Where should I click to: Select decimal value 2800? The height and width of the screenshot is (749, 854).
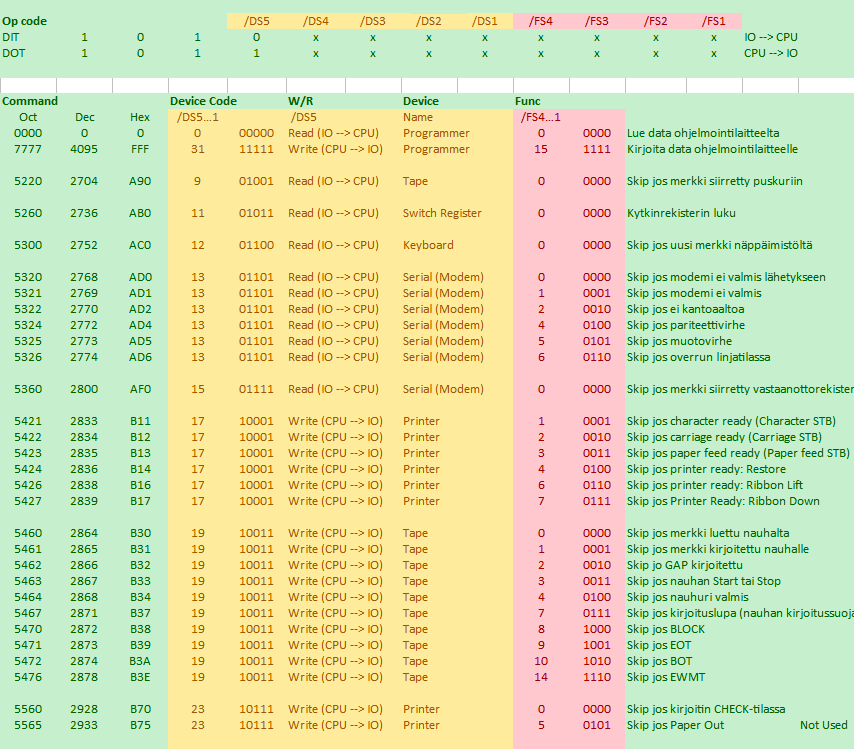84,389
